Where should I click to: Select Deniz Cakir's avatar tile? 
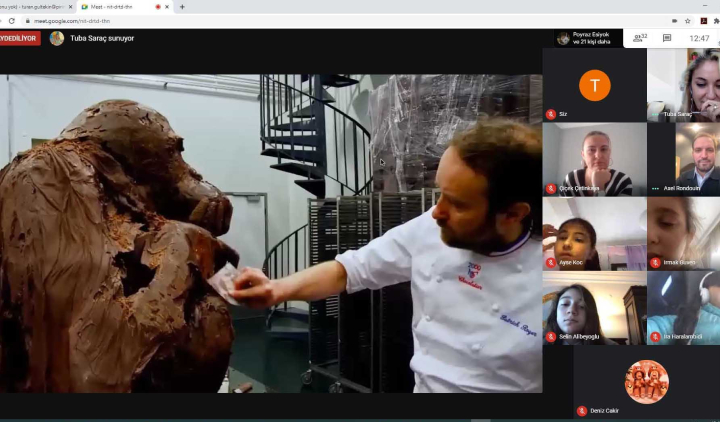647,382
